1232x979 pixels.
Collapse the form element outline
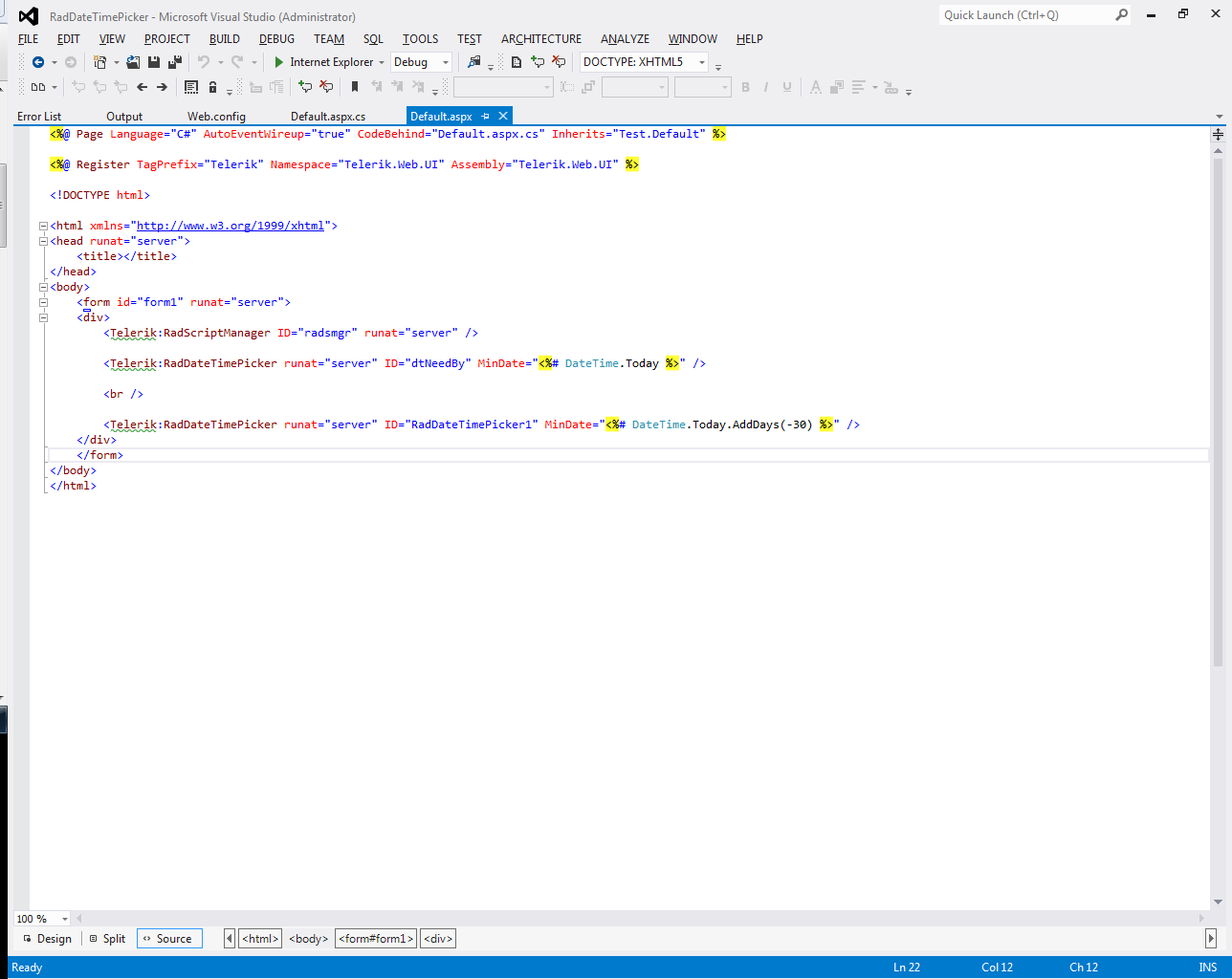[43, 302]
